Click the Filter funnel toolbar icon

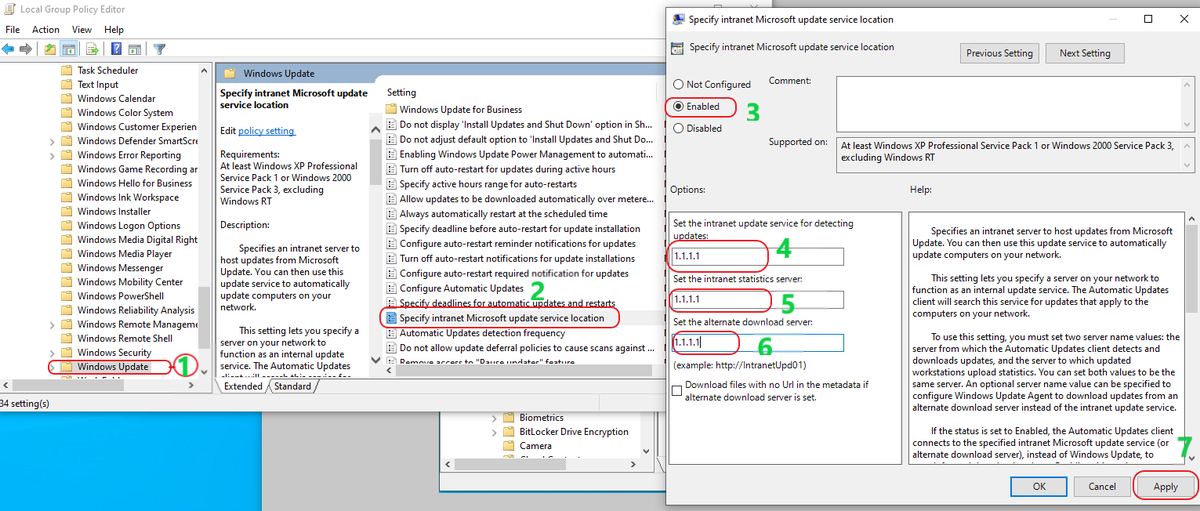click(159, 48)
